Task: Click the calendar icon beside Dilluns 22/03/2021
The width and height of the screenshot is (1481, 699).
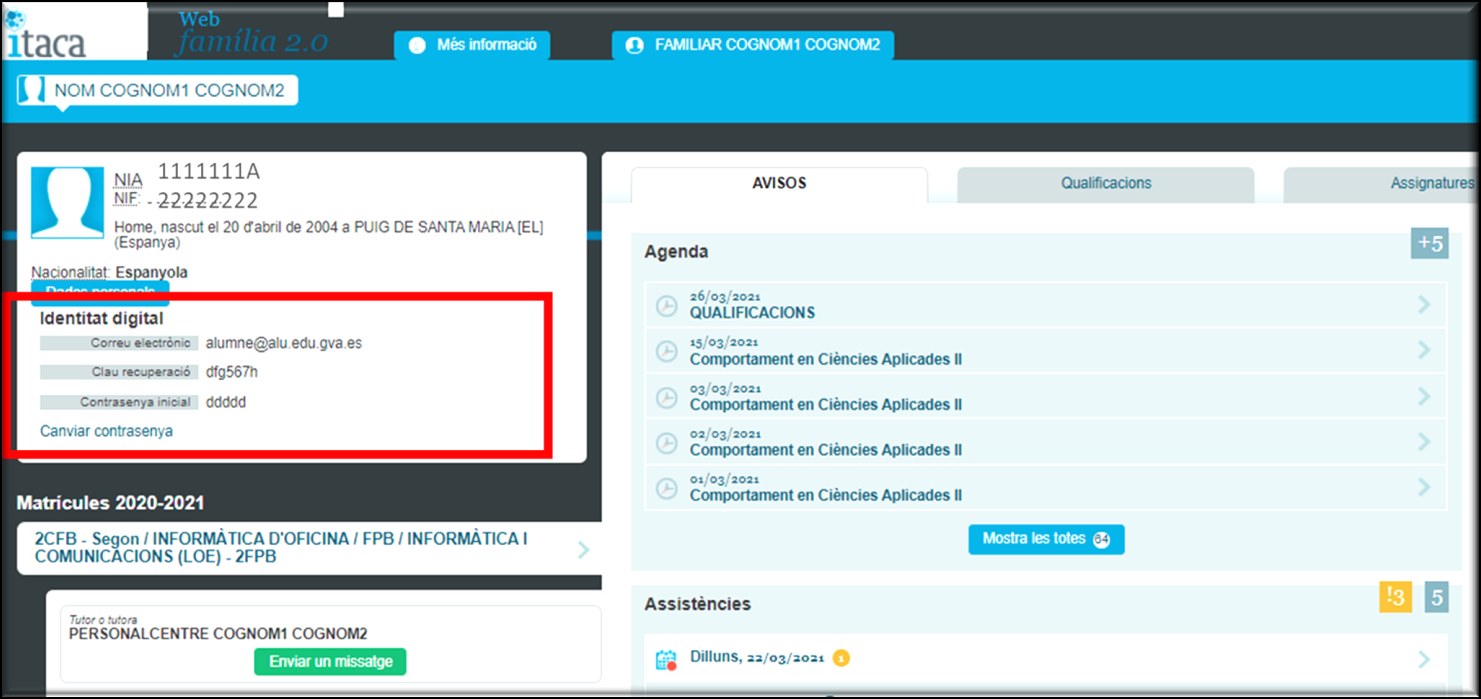Action: point(664,658)
